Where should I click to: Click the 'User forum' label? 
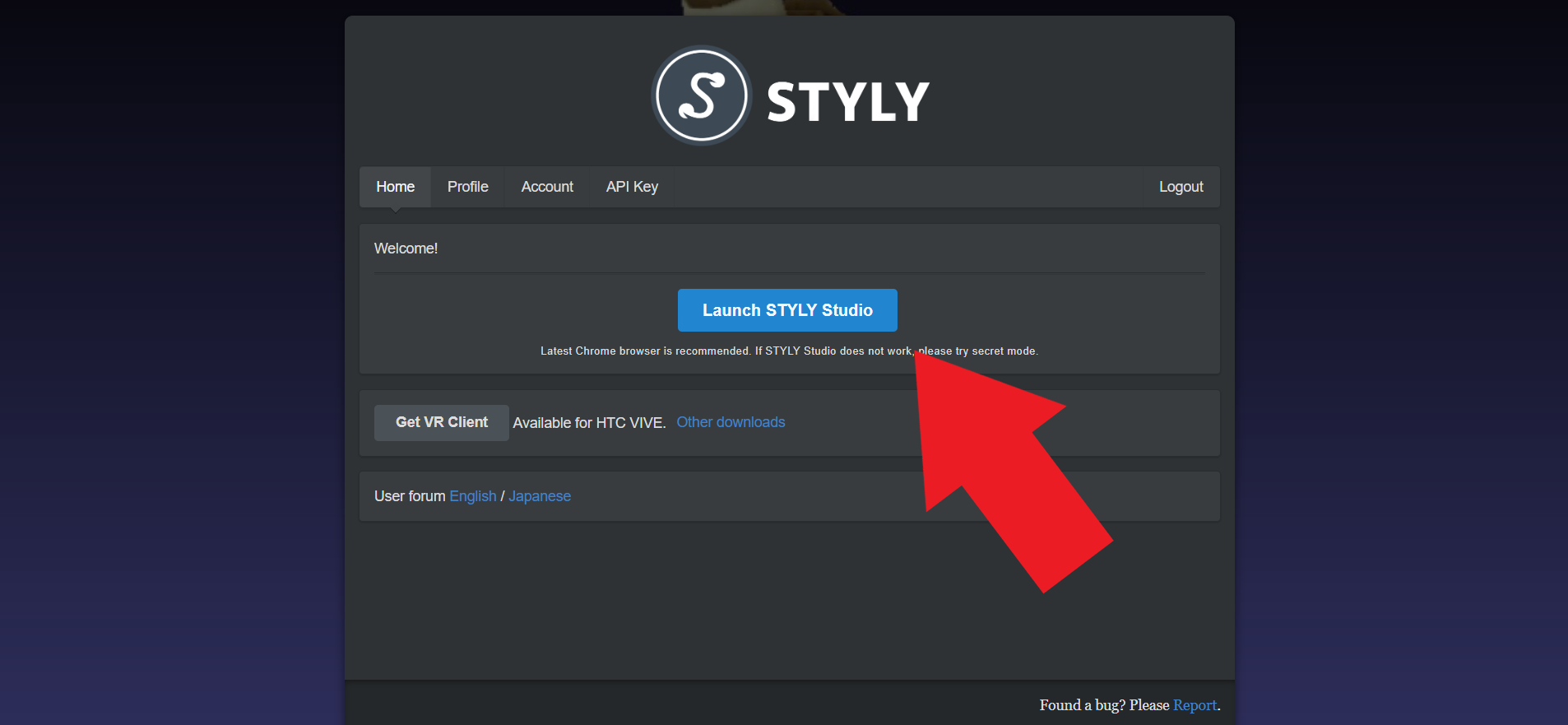coord(410,496)
